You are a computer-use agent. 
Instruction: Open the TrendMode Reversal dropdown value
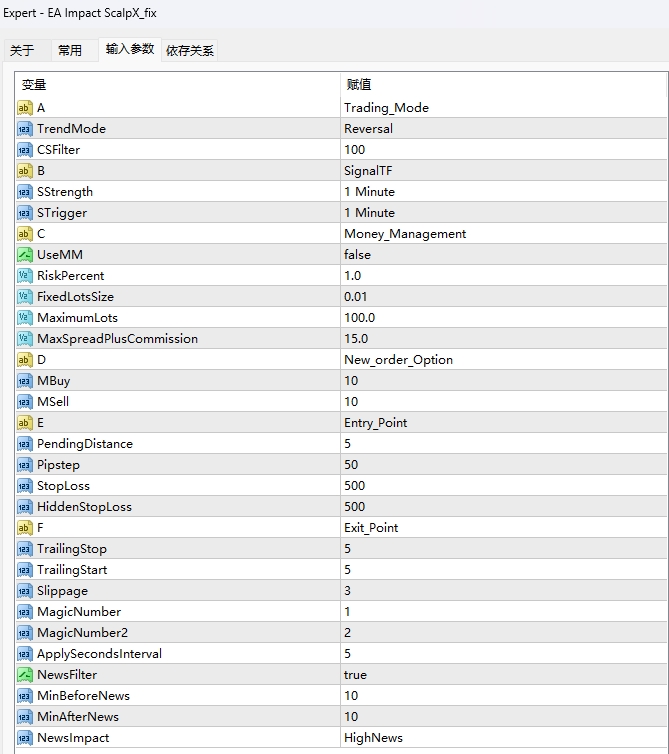click(x=368, y=129)
